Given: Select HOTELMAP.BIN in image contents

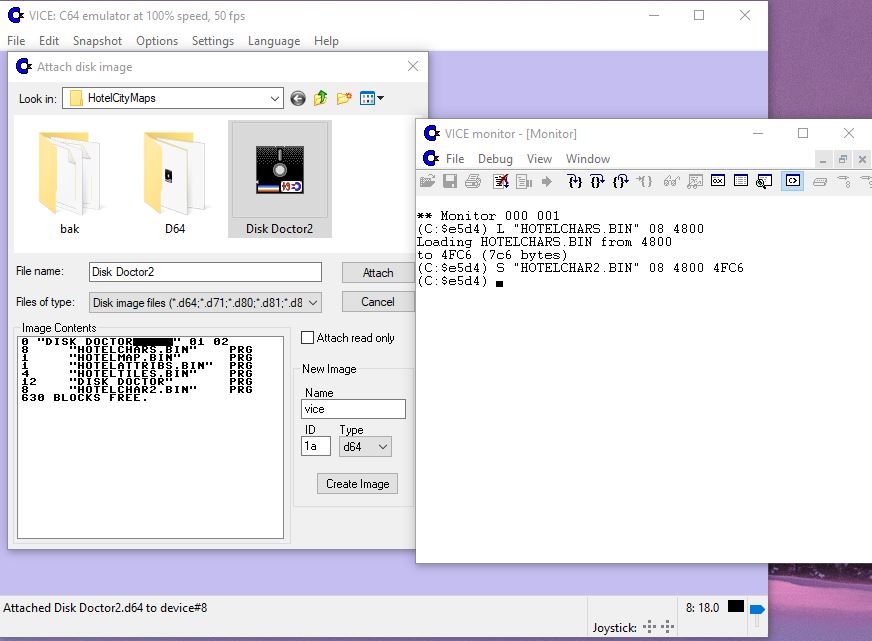Looking at the screenshot, I should tap(137, 357).
